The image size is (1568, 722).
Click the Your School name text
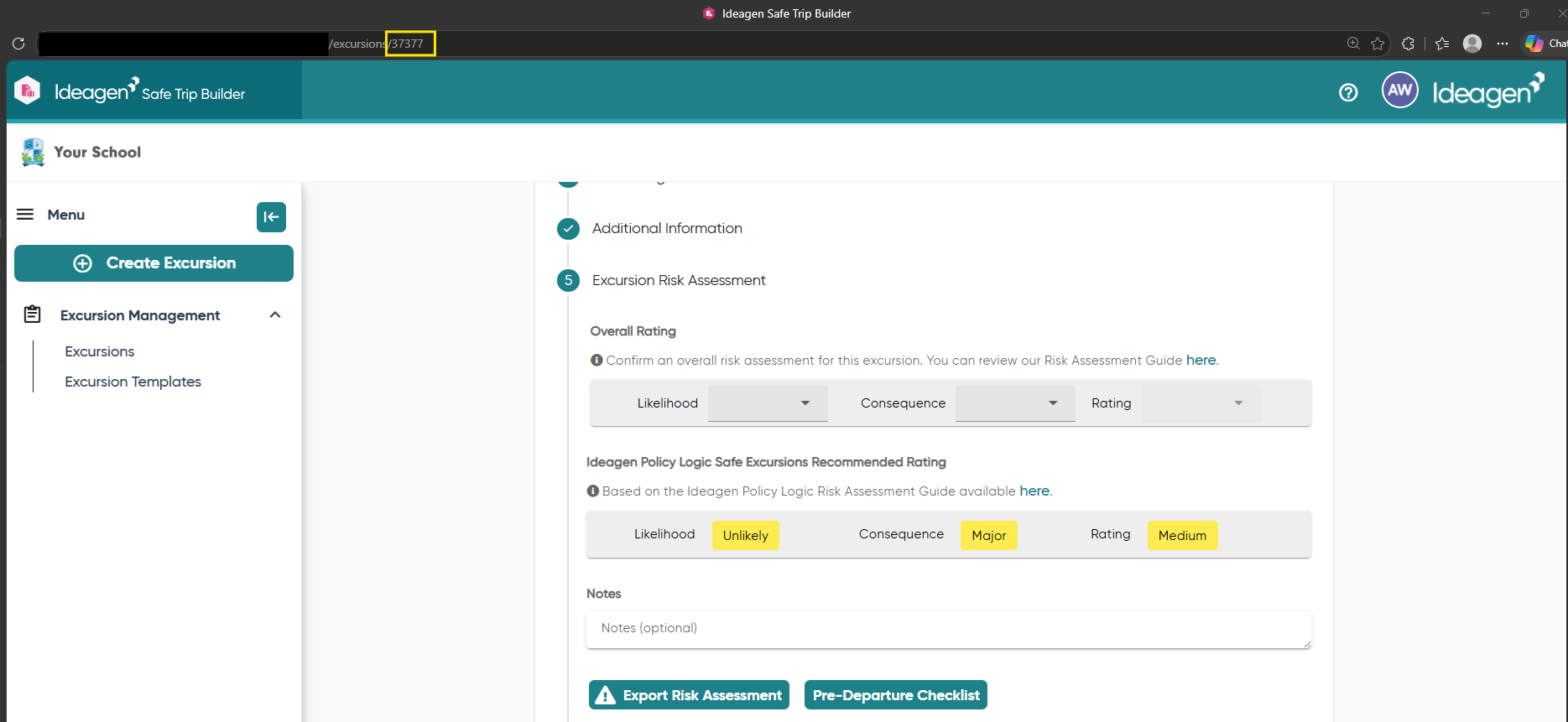pyautogui.click(x=97, y=152)
